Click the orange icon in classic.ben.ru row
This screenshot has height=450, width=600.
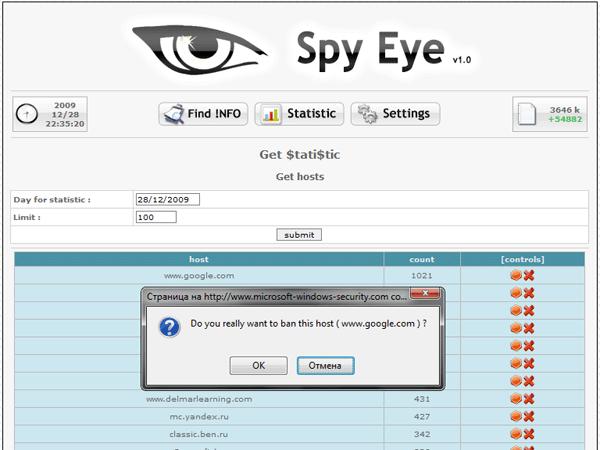(516, 434)
